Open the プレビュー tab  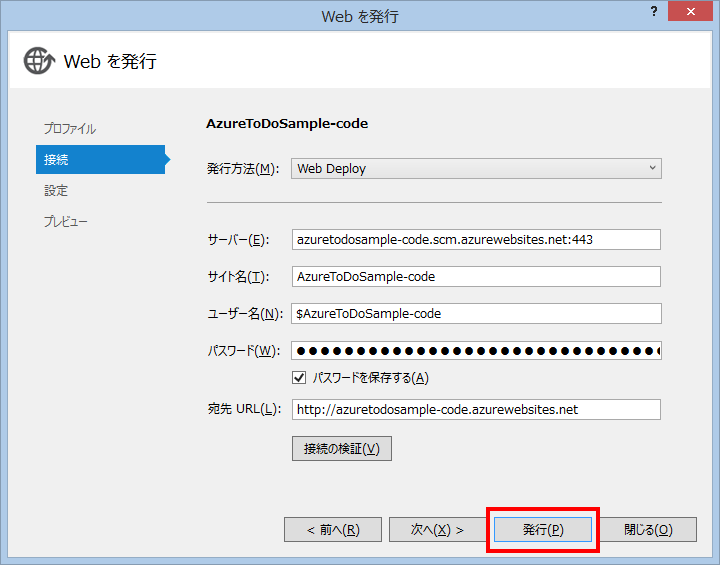(66, 221)
